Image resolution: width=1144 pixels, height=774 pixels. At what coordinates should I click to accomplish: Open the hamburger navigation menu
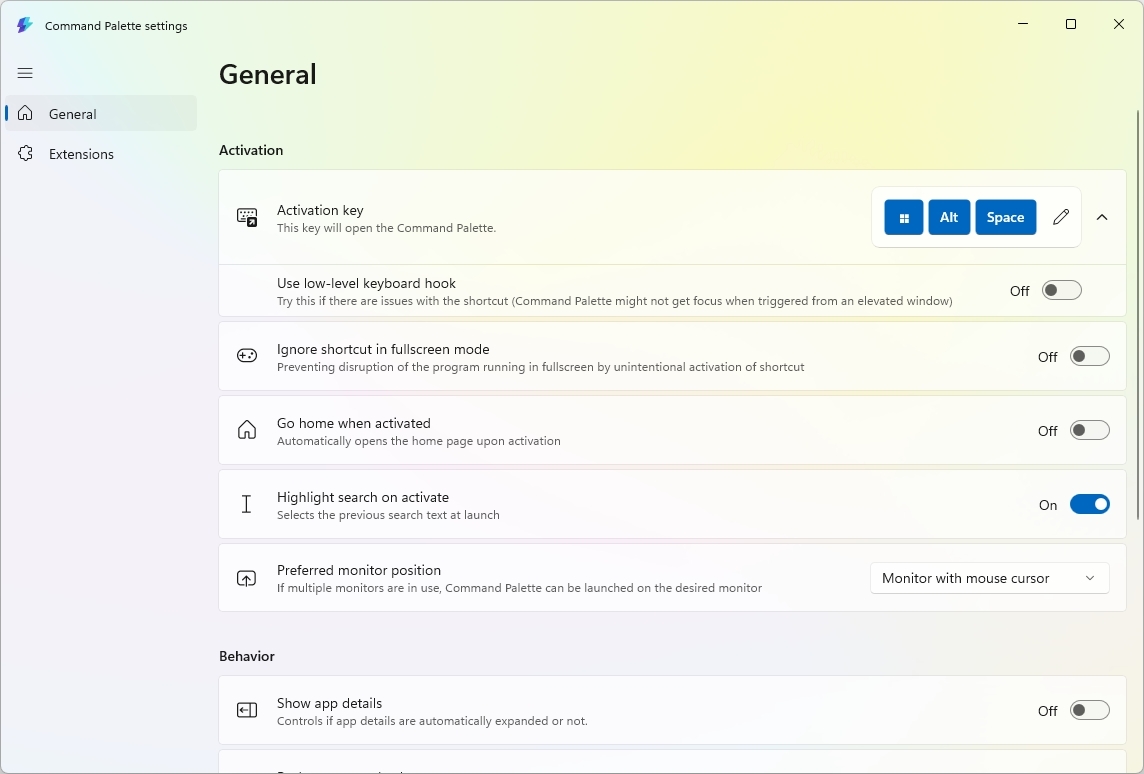(25, 73)
